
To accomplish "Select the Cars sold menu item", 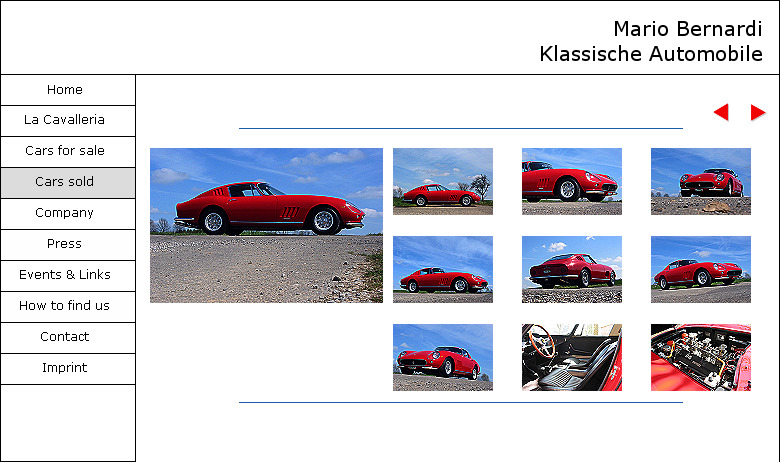I will (x=68, y=183).
